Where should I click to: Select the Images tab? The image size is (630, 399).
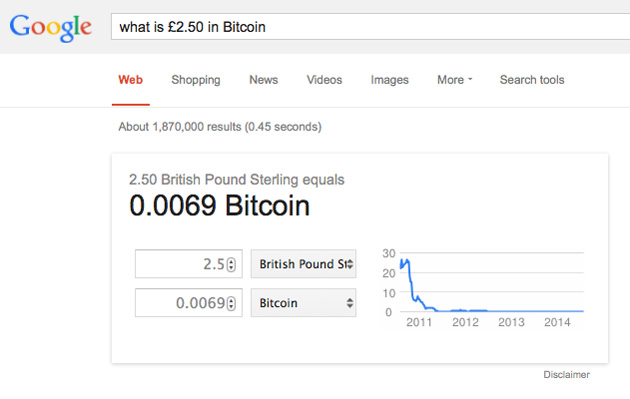[x=389, y=80]
